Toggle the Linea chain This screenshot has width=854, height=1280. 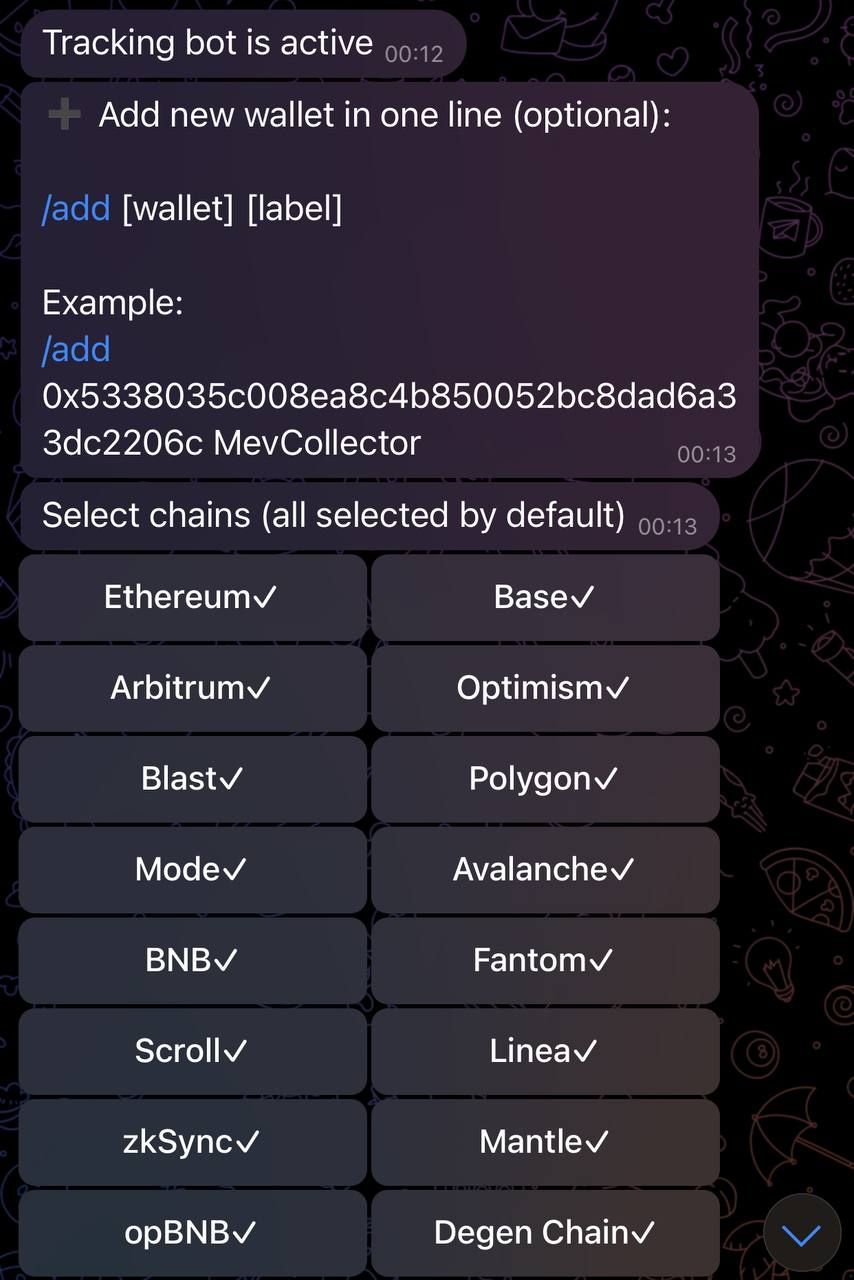(545, 1050)
